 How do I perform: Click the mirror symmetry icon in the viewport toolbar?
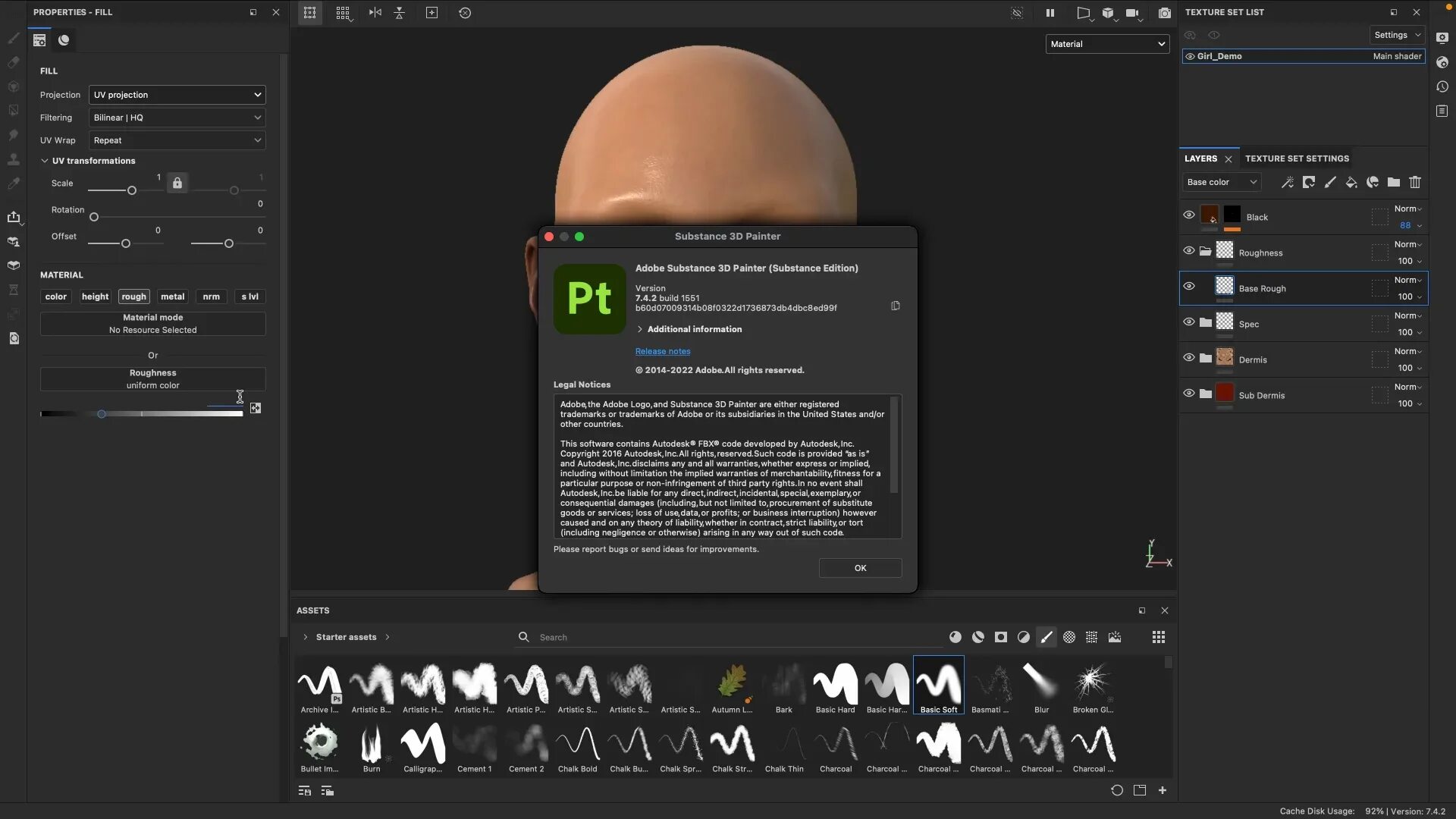point(375,13)
